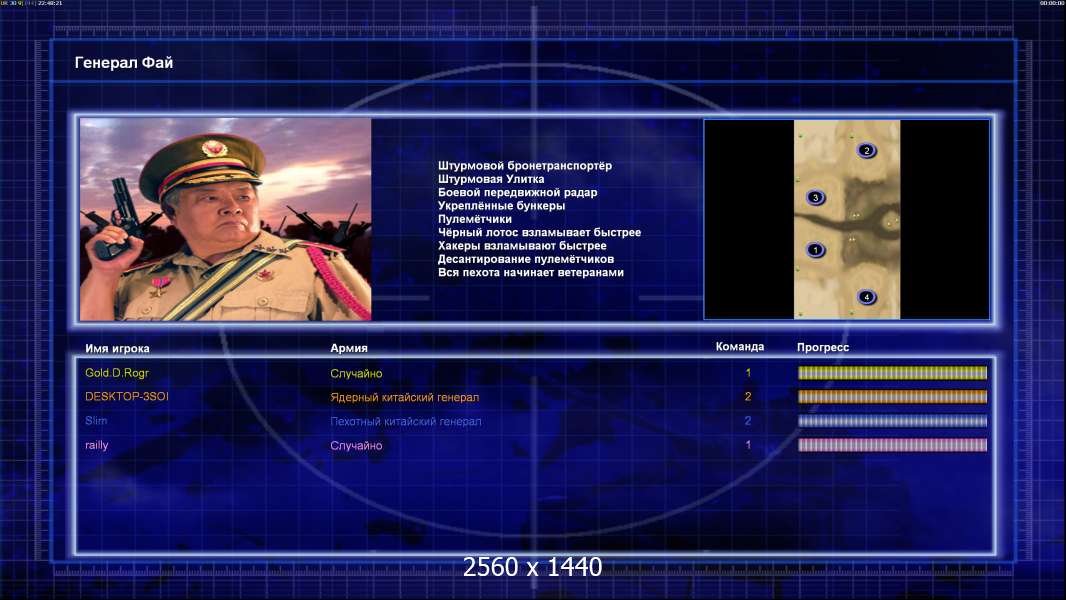
Task: Click 'Штурмовая Улитка' ability line
Action: pos(491,179)
